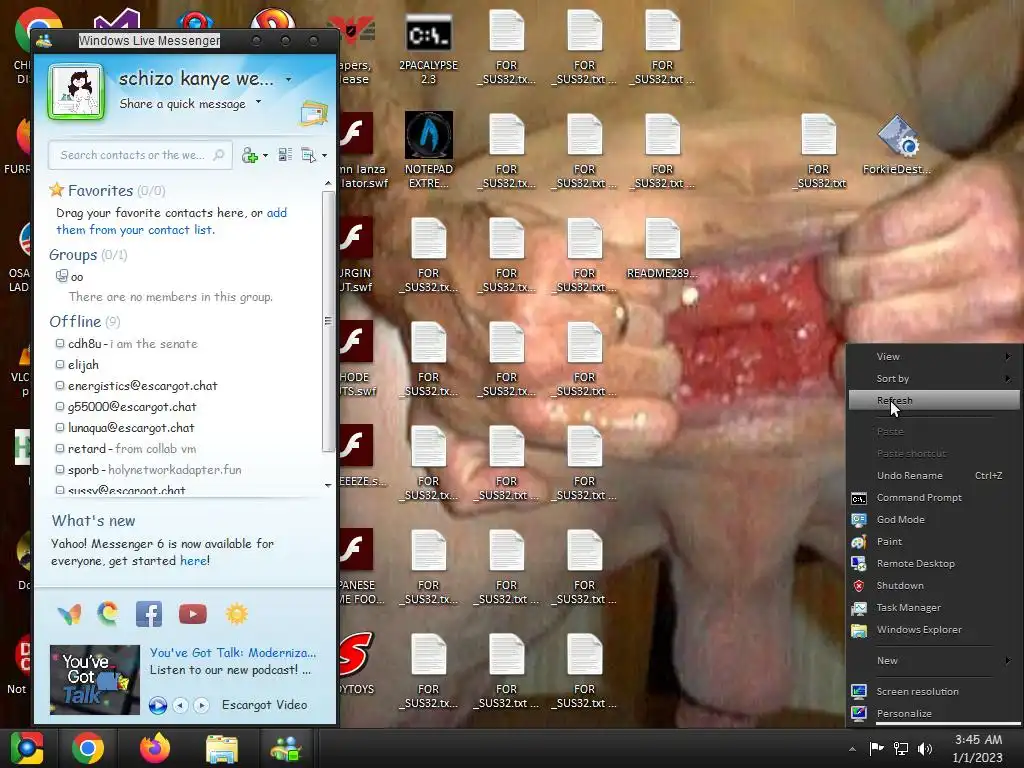
Task: Click the contact list scroll up arrow
Action: (328, 184)
